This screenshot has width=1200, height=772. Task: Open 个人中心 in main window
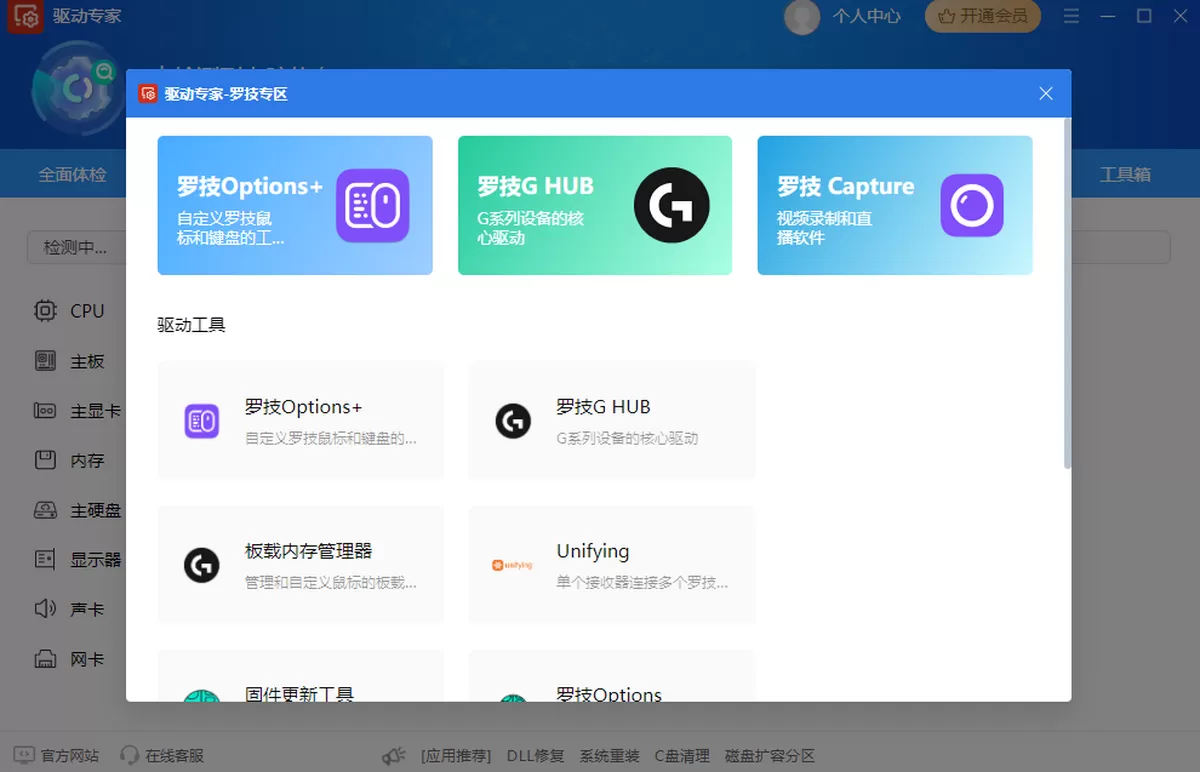(866, 16)
